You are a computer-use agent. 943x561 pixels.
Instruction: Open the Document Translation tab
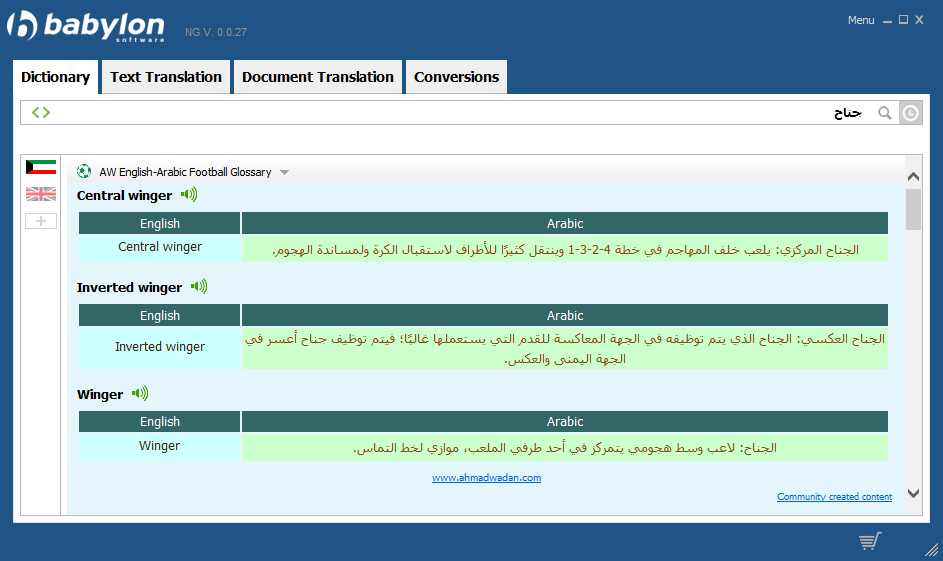coord(318,77)
